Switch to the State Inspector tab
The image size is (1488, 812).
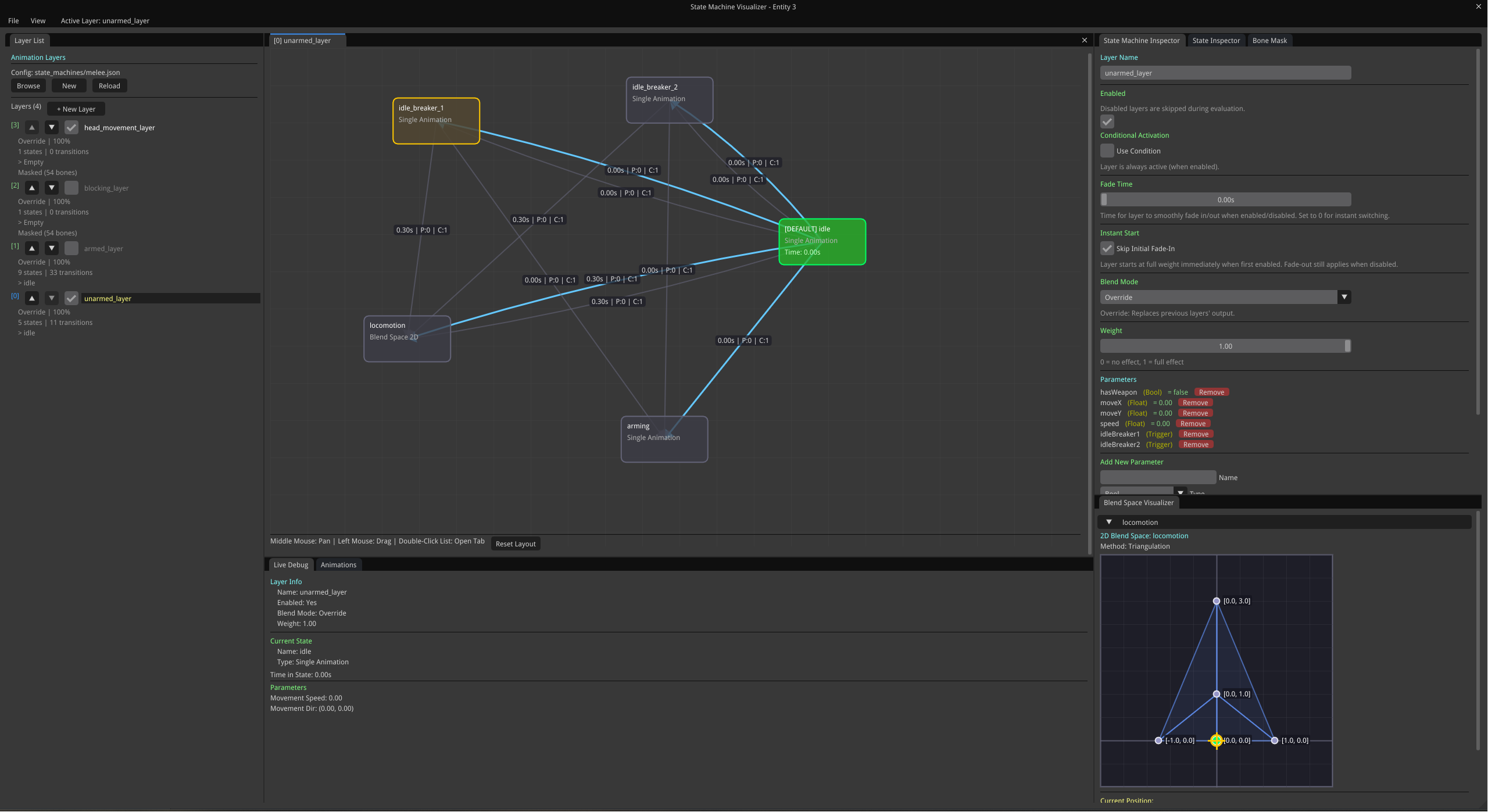point(1216,40)
